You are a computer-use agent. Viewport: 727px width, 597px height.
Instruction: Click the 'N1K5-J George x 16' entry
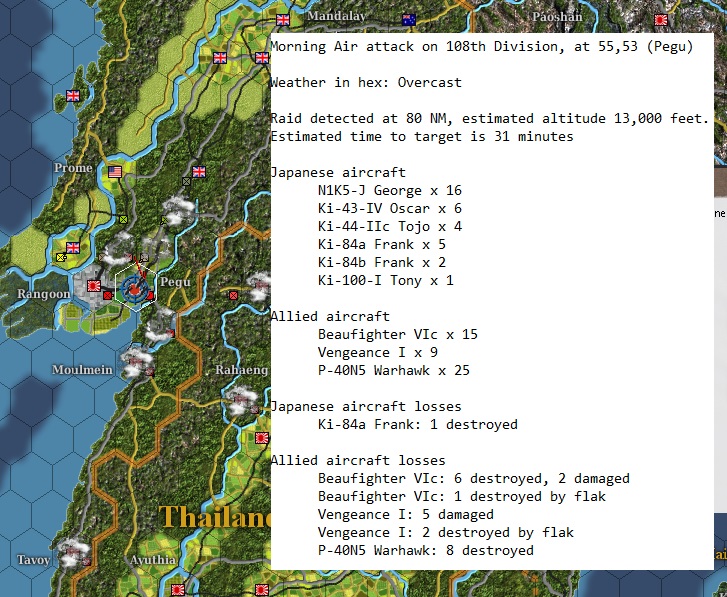click(x=390, y=191)
